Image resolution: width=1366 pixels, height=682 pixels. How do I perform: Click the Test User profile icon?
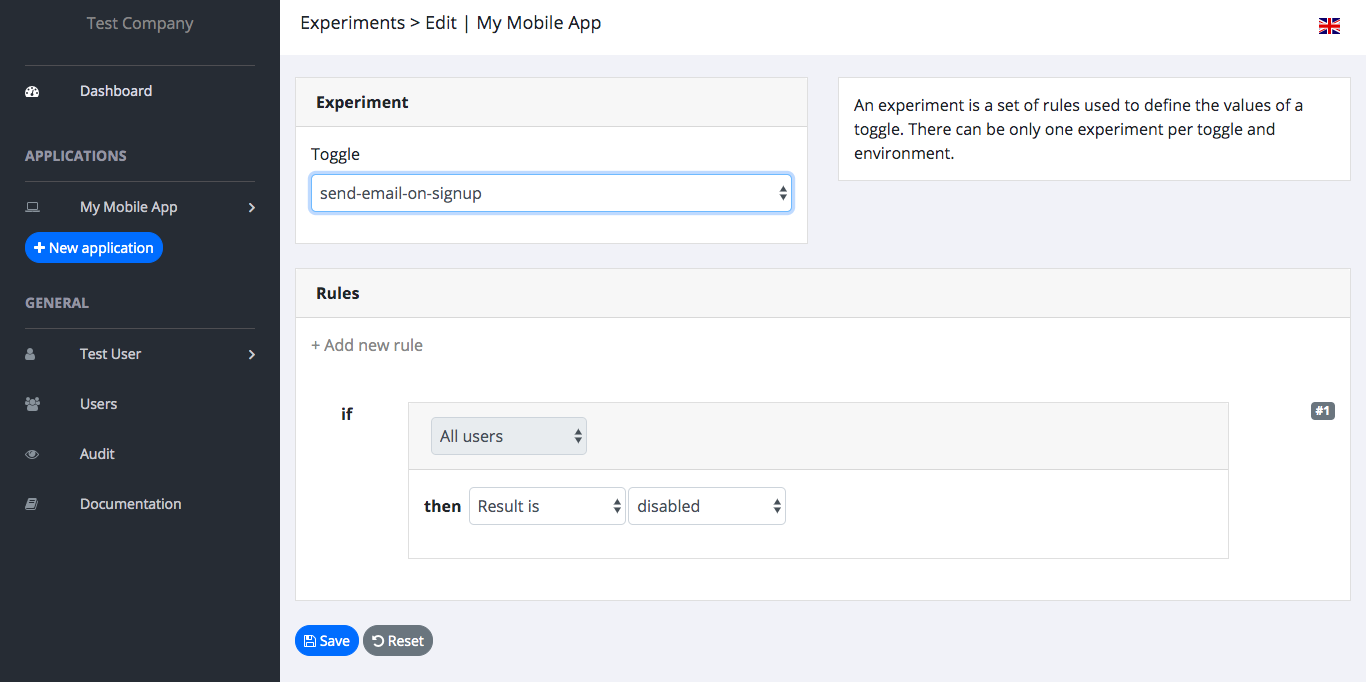click(31, 353)
